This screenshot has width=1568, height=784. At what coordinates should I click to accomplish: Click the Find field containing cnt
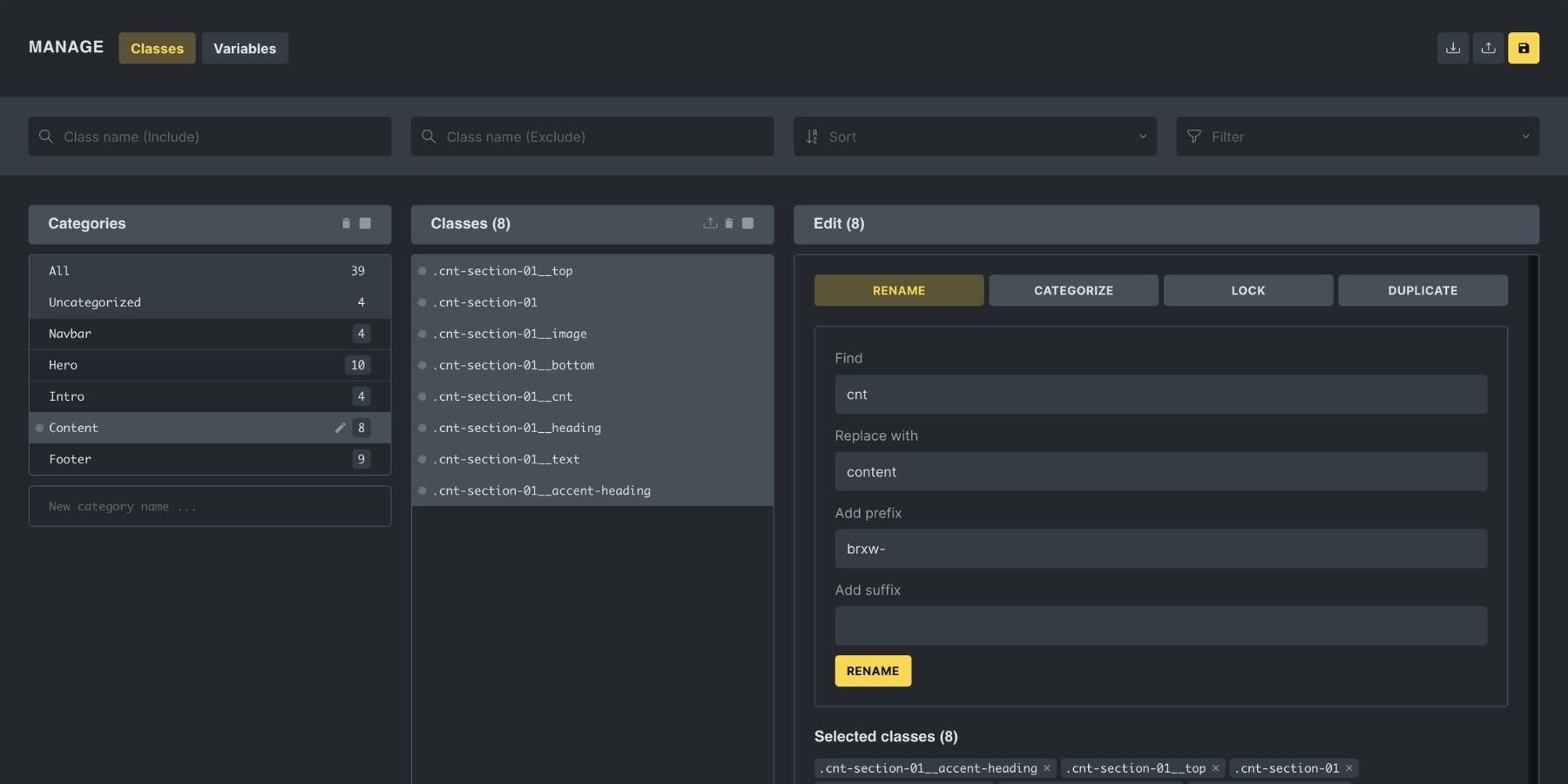(1160, 395)
